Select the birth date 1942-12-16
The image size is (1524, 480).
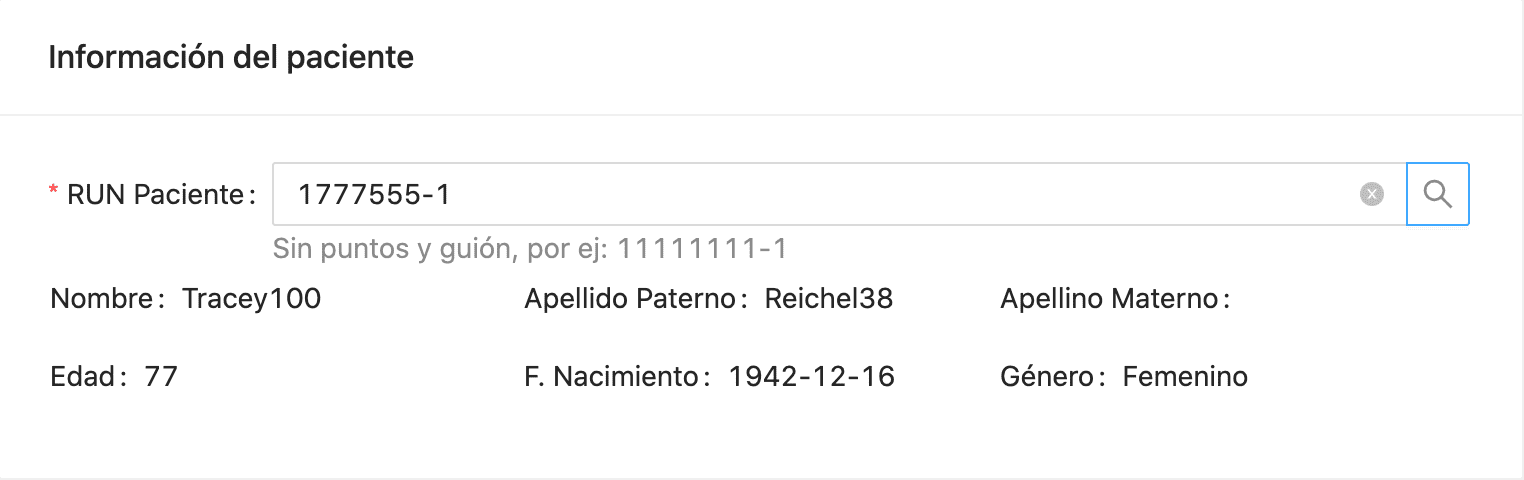point(811,377)
